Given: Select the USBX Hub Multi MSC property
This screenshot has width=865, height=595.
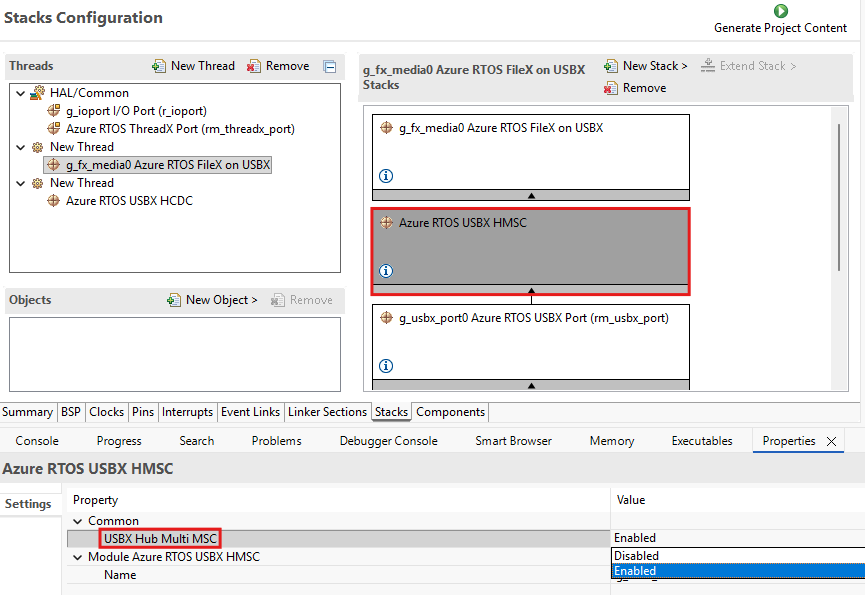Looking at the screenshot, I should 161,539.
